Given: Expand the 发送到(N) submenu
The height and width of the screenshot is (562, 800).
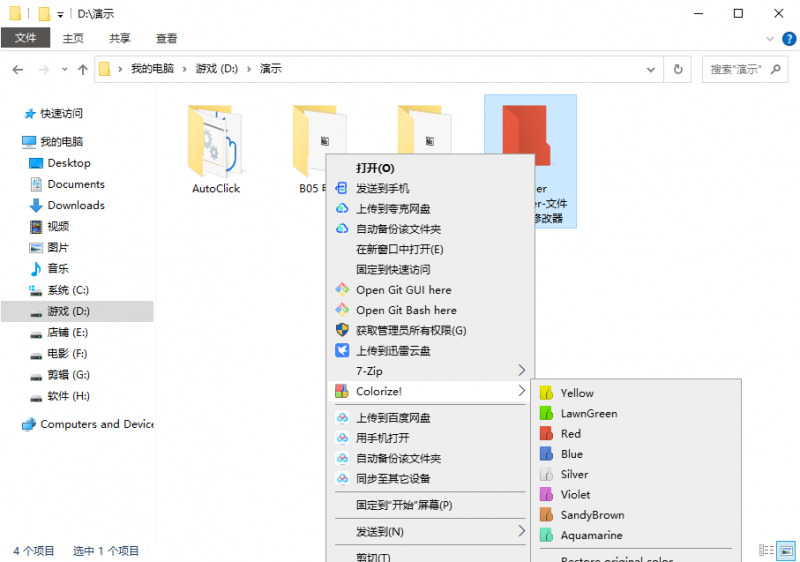Looking at the screenshot, I should click(x=430, y=531).
